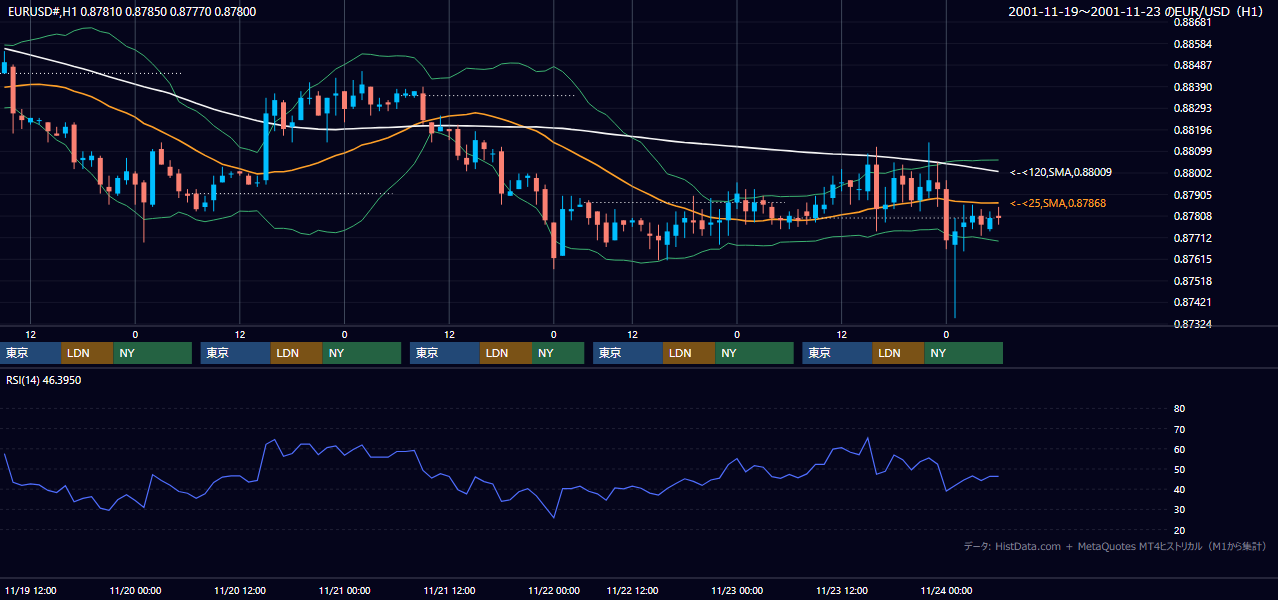This screenshot has width=1278, height=600.
Task: Click the 0.87324 price axis label
Action: click(x=1192, y=324)
